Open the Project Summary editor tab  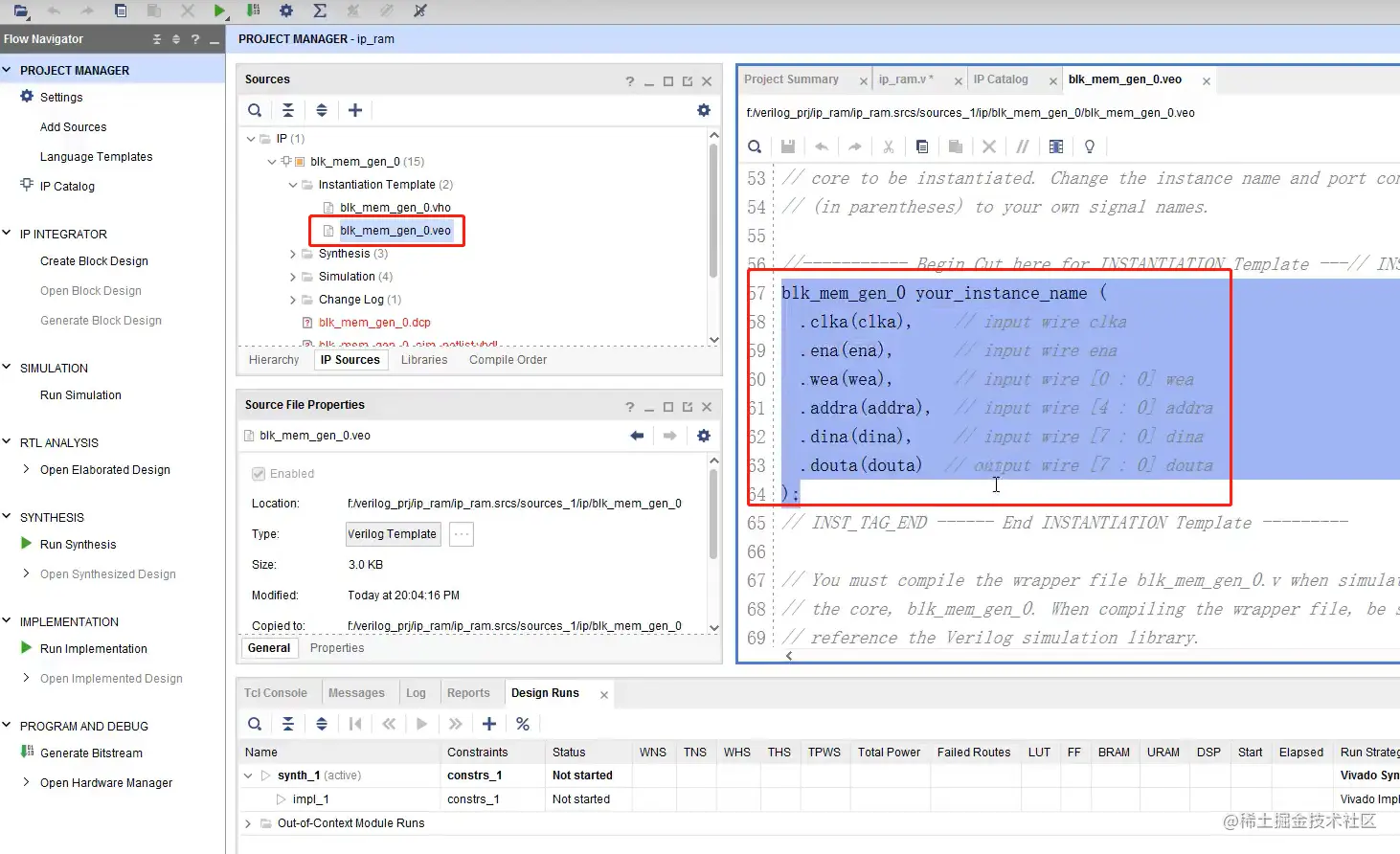(x=791, y=79)
